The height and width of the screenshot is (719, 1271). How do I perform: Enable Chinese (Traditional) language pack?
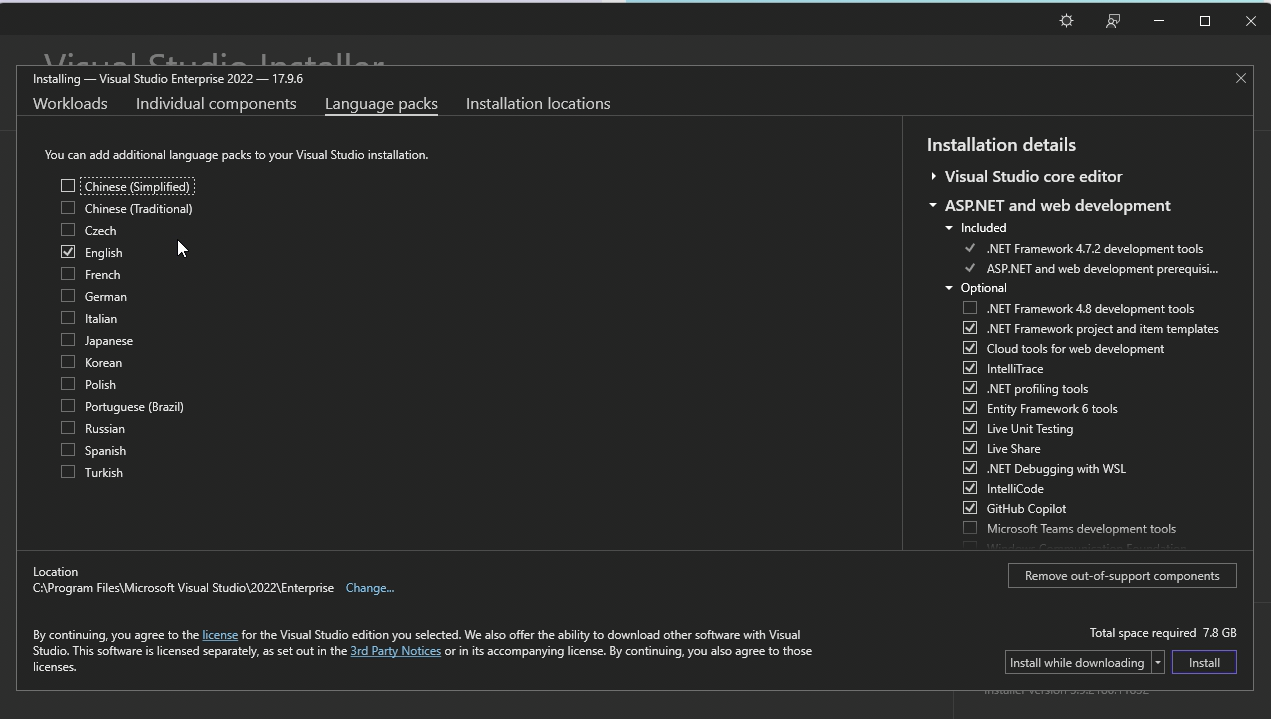pos(68,208)
